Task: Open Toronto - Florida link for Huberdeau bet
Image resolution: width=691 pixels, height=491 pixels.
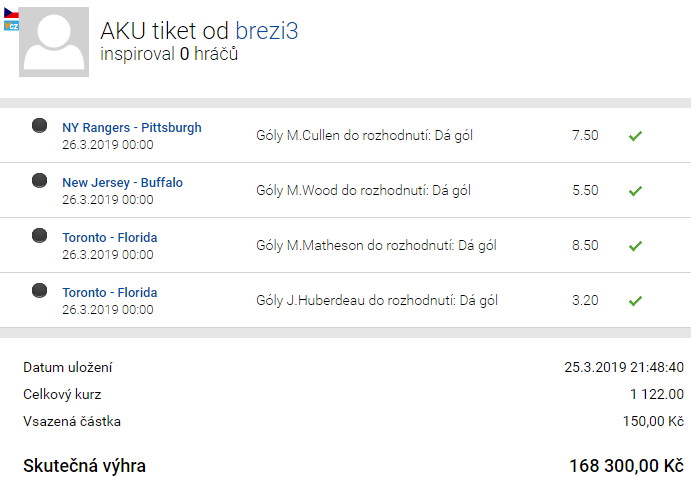Action: [110, 293]
